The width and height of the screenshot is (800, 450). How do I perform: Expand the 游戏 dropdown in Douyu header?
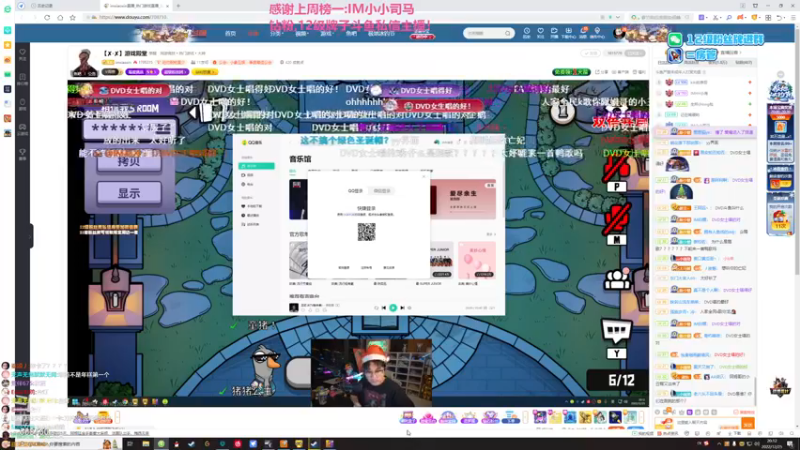pos(327,34)
